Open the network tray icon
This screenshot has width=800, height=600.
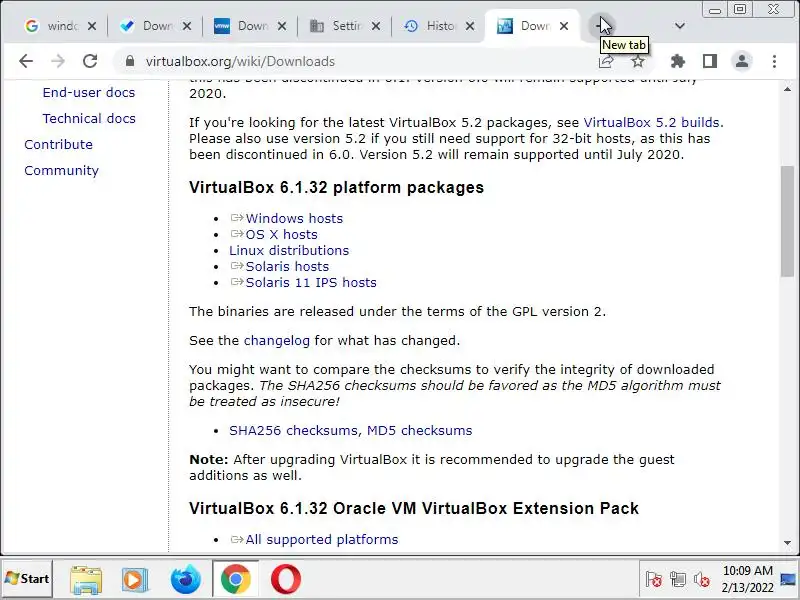(x=678, y=580)
